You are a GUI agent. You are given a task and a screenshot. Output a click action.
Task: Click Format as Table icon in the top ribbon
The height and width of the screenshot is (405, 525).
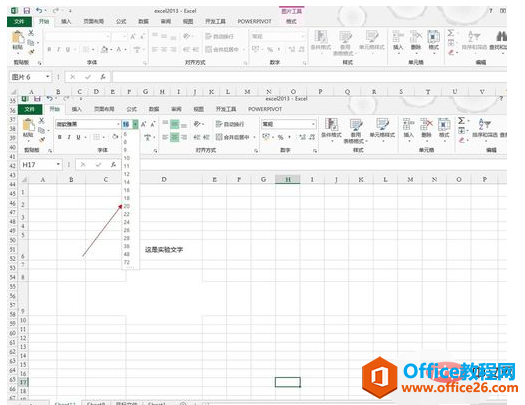coord(345,37)
